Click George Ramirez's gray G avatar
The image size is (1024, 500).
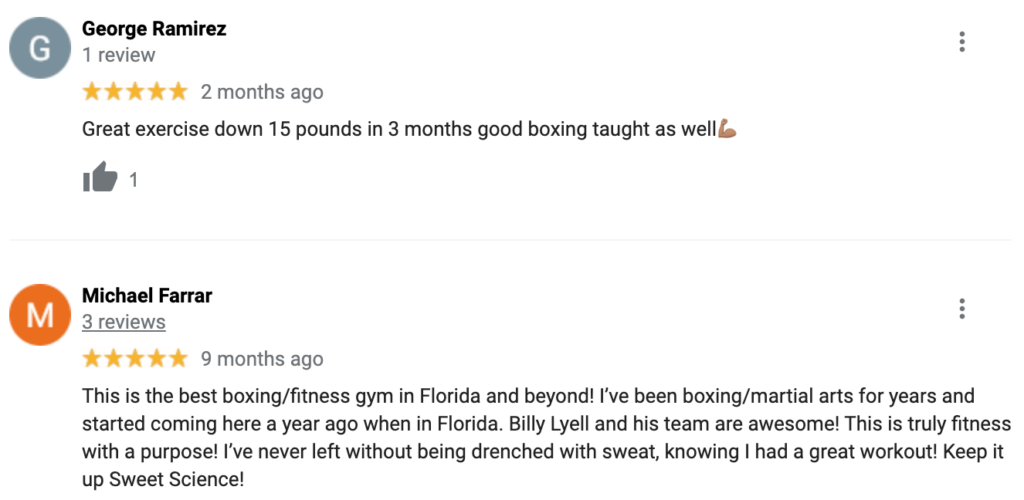pyautogui.click(x=40, y=48)
